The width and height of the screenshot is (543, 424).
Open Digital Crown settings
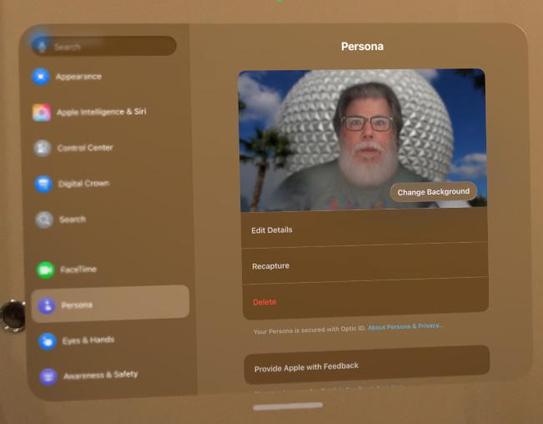[84, 184]
